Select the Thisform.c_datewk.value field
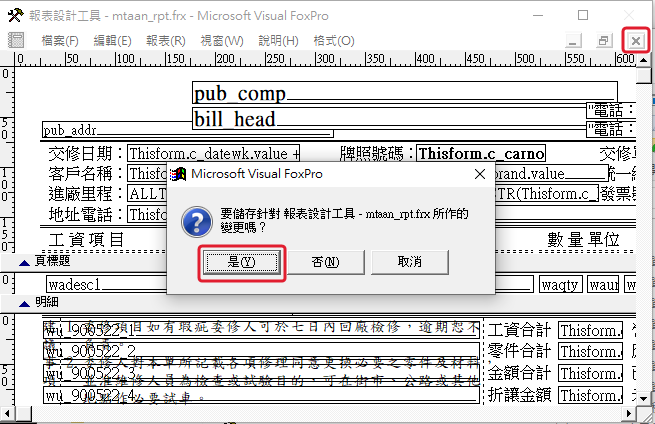 click(213, 153)
